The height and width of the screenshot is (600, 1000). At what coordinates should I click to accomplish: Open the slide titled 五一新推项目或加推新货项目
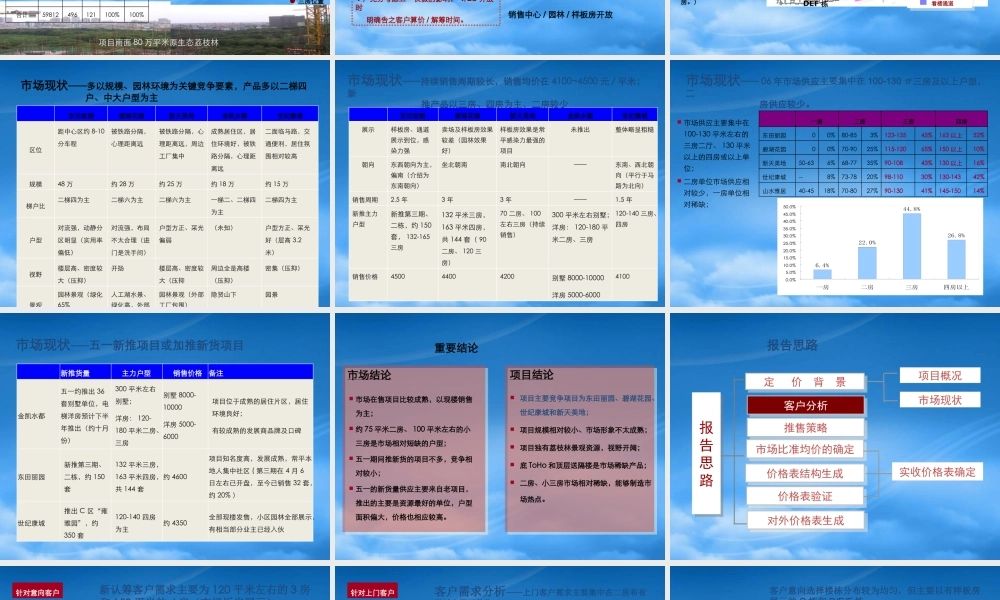(x=165, y=436)
